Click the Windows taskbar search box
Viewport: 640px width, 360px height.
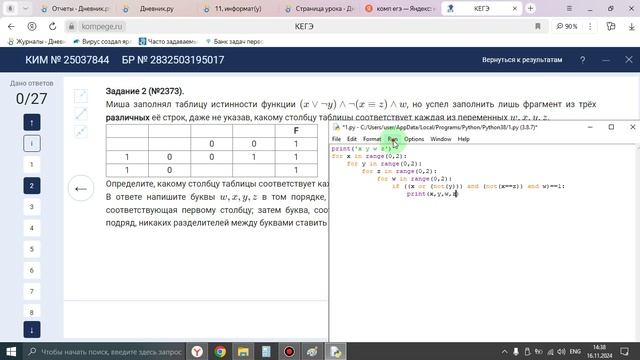click(x=104, y=351)
